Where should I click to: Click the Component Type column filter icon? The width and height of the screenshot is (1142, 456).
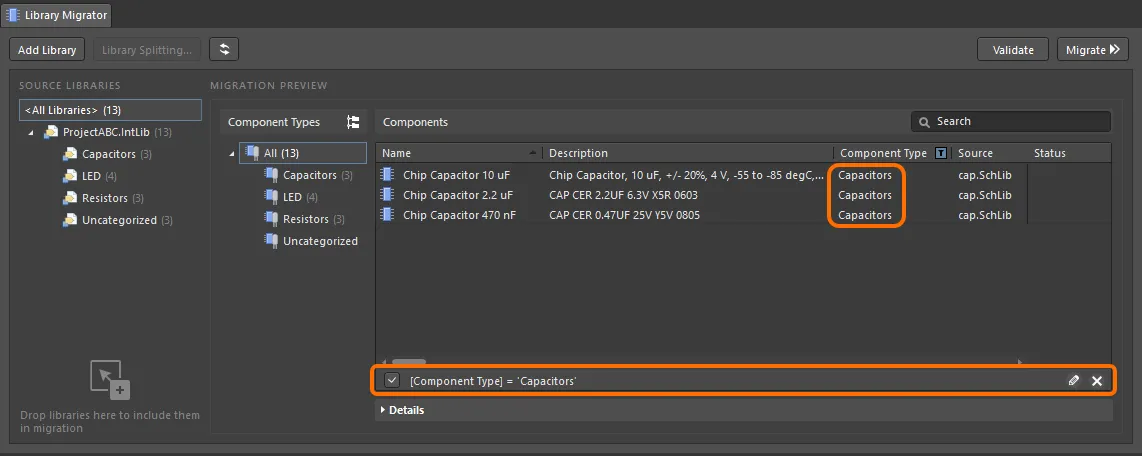pyautogui.click(x=940, y=153)
